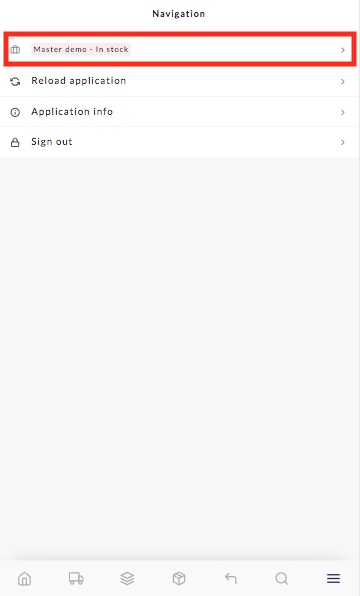Expand chevron on Reload application row
The height and width of the screenshot is (596, 360).
[343, 81]
